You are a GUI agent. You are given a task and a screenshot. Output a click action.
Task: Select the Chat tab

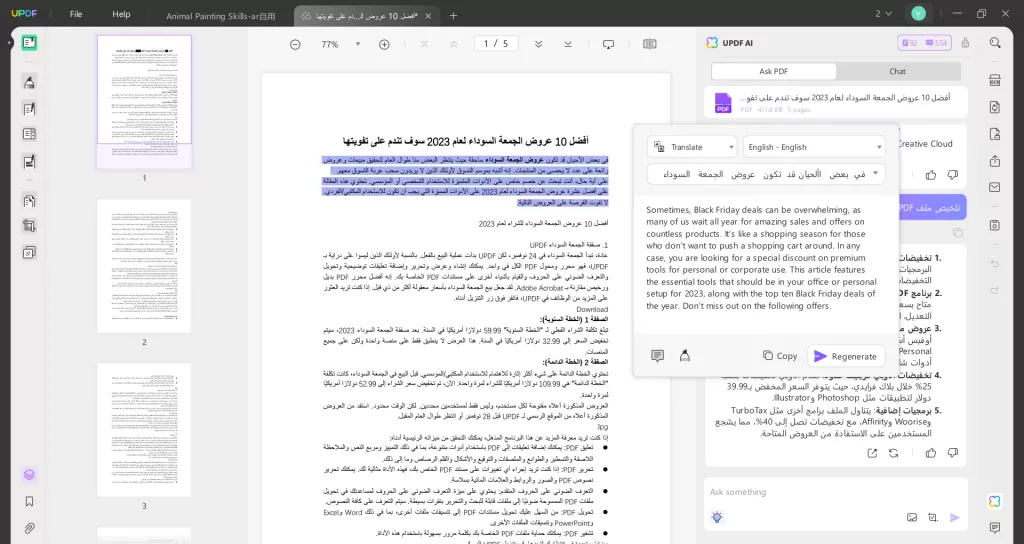click(x=897, y=71)
